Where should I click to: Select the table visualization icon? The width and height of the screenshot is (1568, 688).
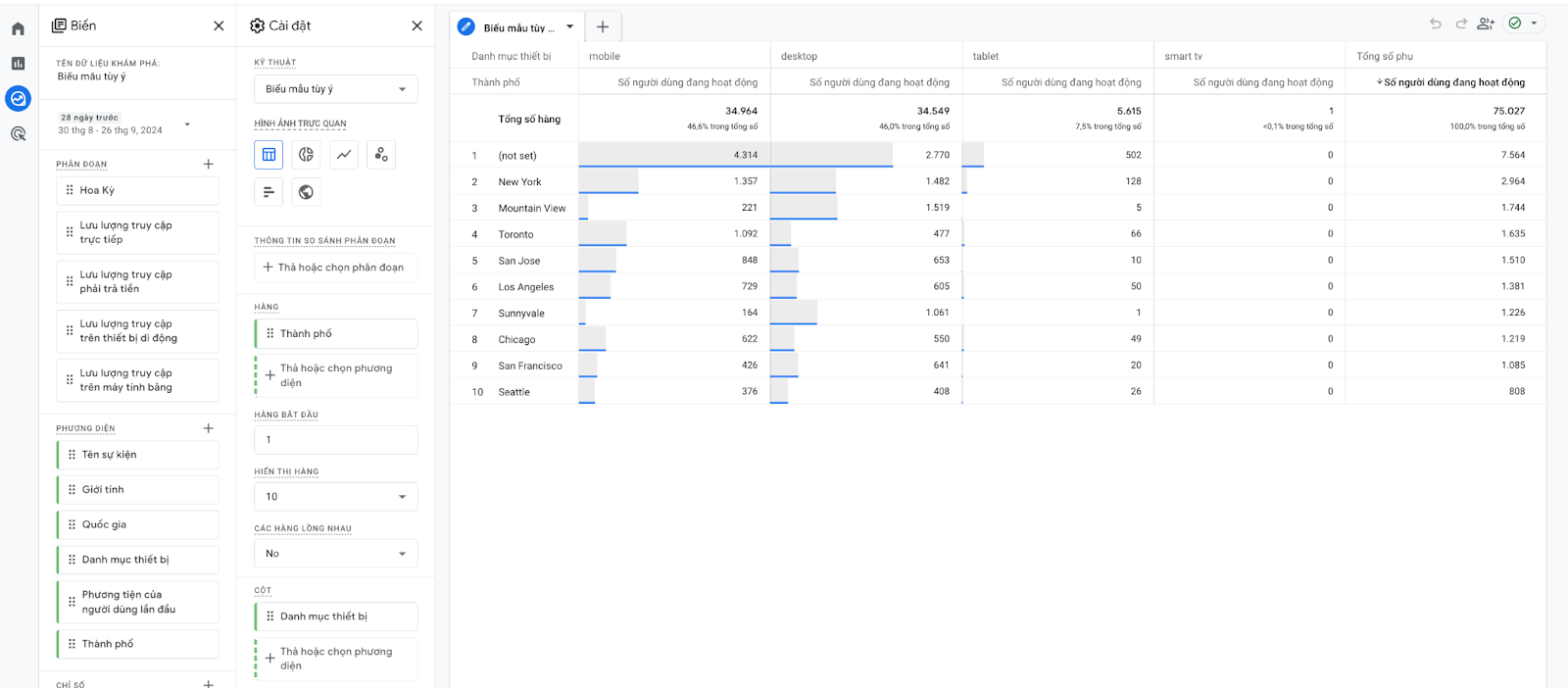(x=269, y=155)
